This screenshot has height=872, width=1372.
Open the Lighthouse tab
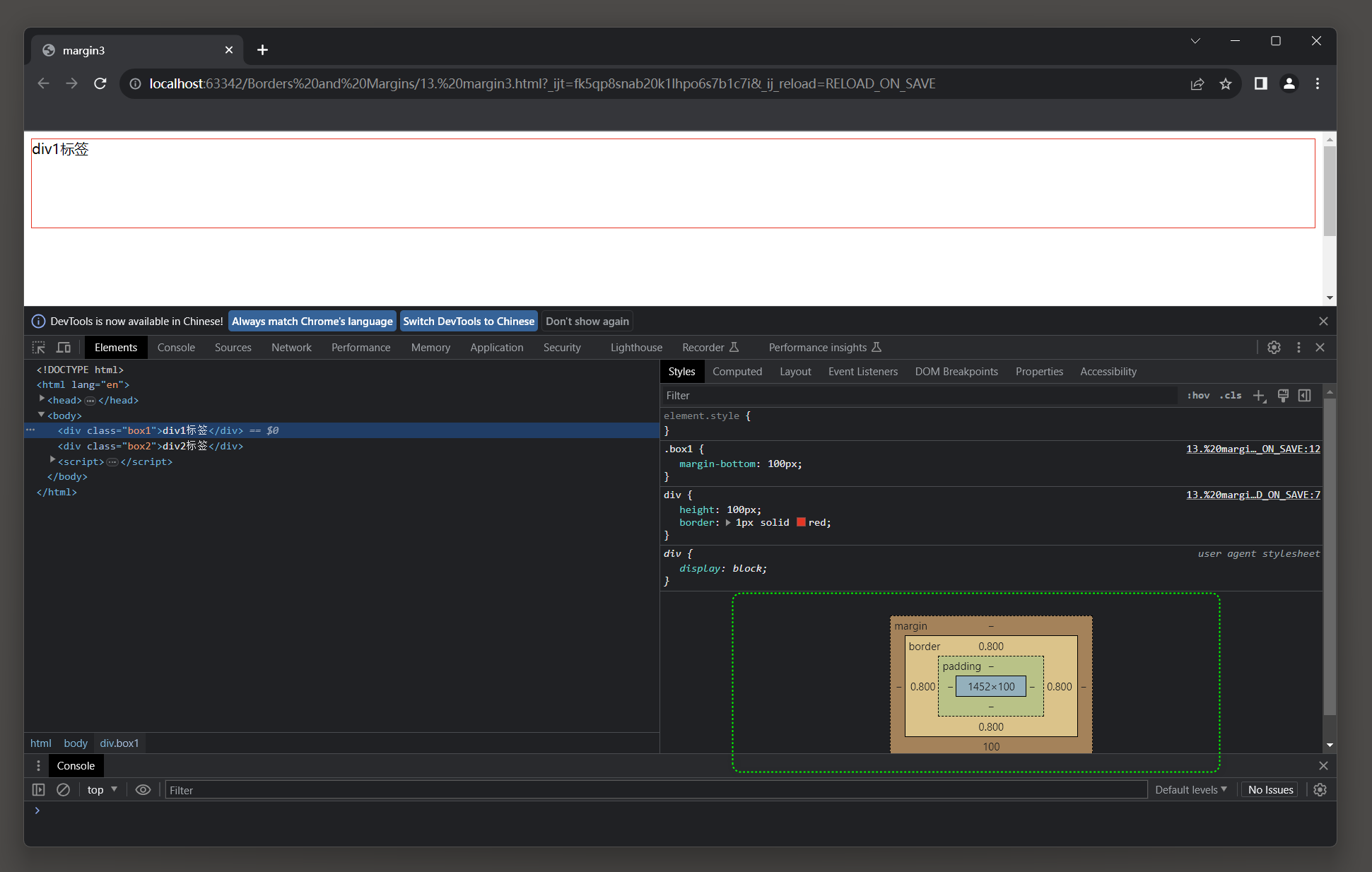click(x=636, y=348)
